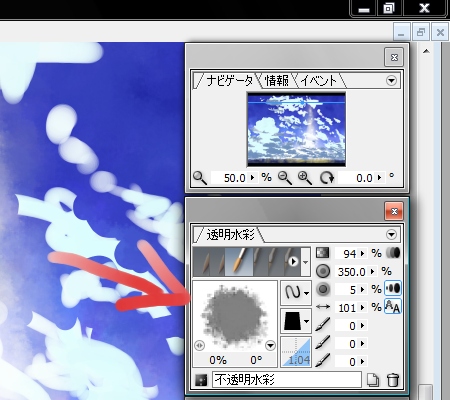
Task: Click the dark circle icon beside value 5
Action: click(322, 289)
